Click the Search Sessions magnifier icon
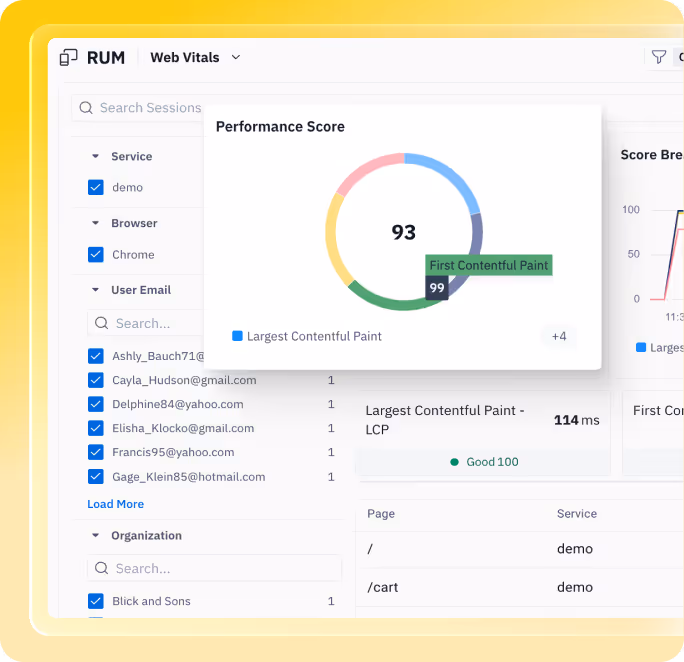This screenshot has height=662, width=684. (x=86, y=108)
